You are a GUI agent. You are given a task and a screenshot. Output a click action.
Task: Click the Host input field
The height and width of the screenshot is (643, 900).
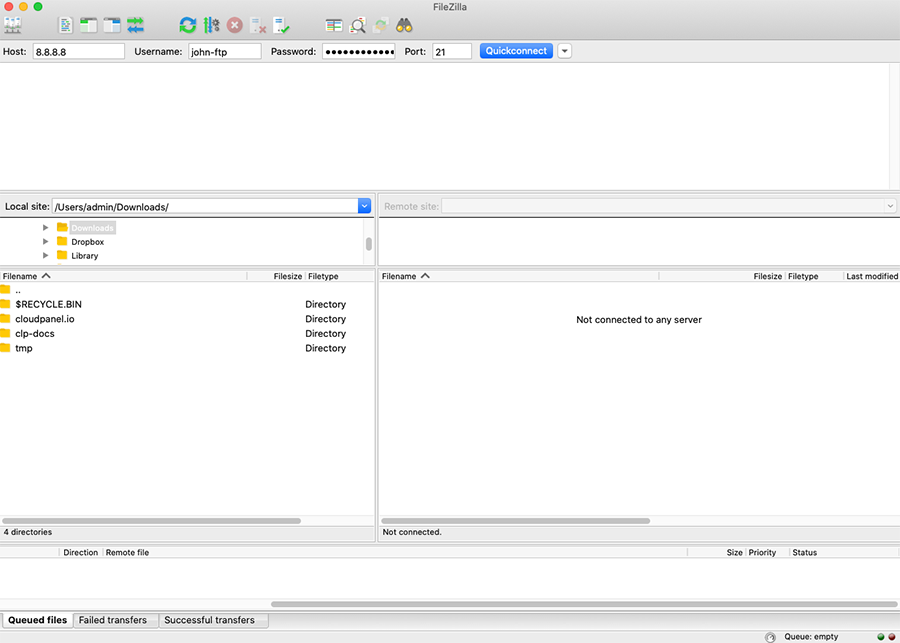[79, 51]
